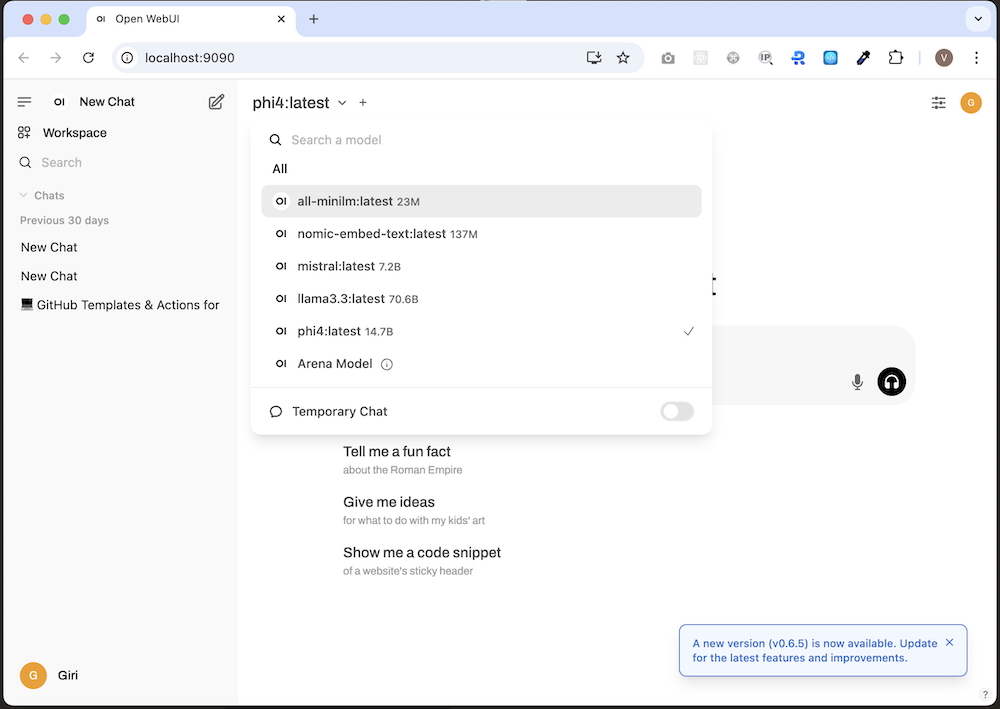
Task: Click the IP lookup extension icon
Action: tap(765, 58)
